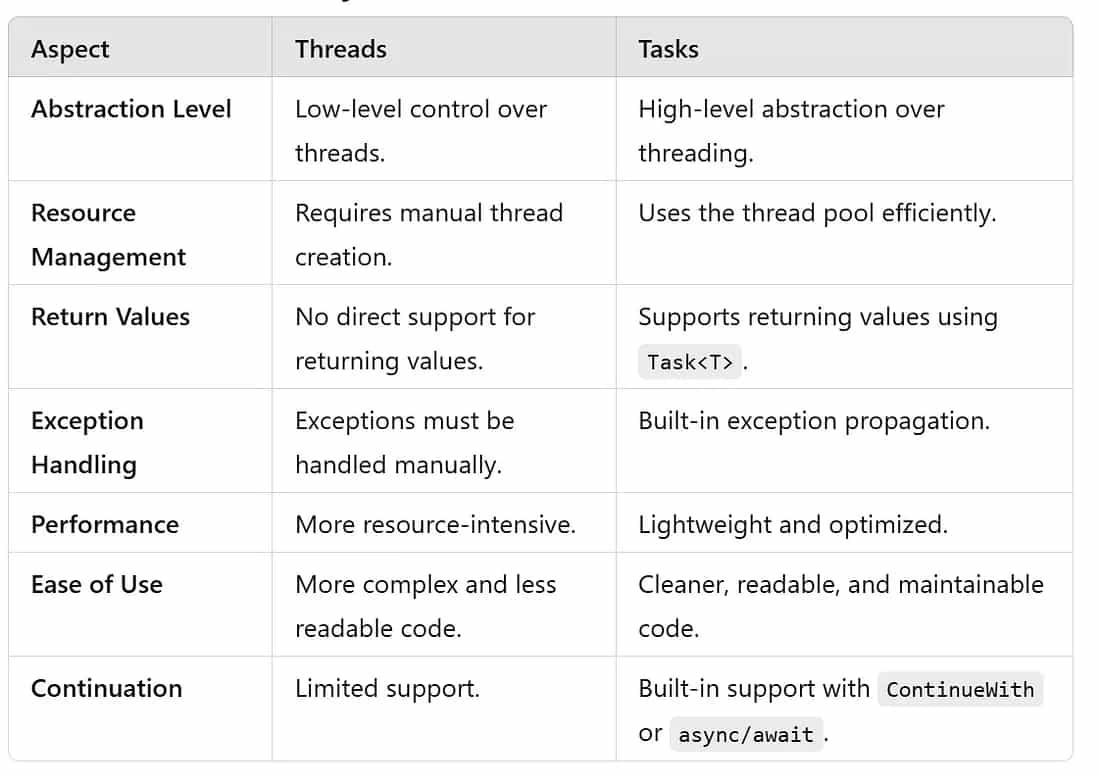1100x776 pixels.
Task: Click the 'Low-level control over threads' cell
Action: pyautogui.click(x=421, y=131)
